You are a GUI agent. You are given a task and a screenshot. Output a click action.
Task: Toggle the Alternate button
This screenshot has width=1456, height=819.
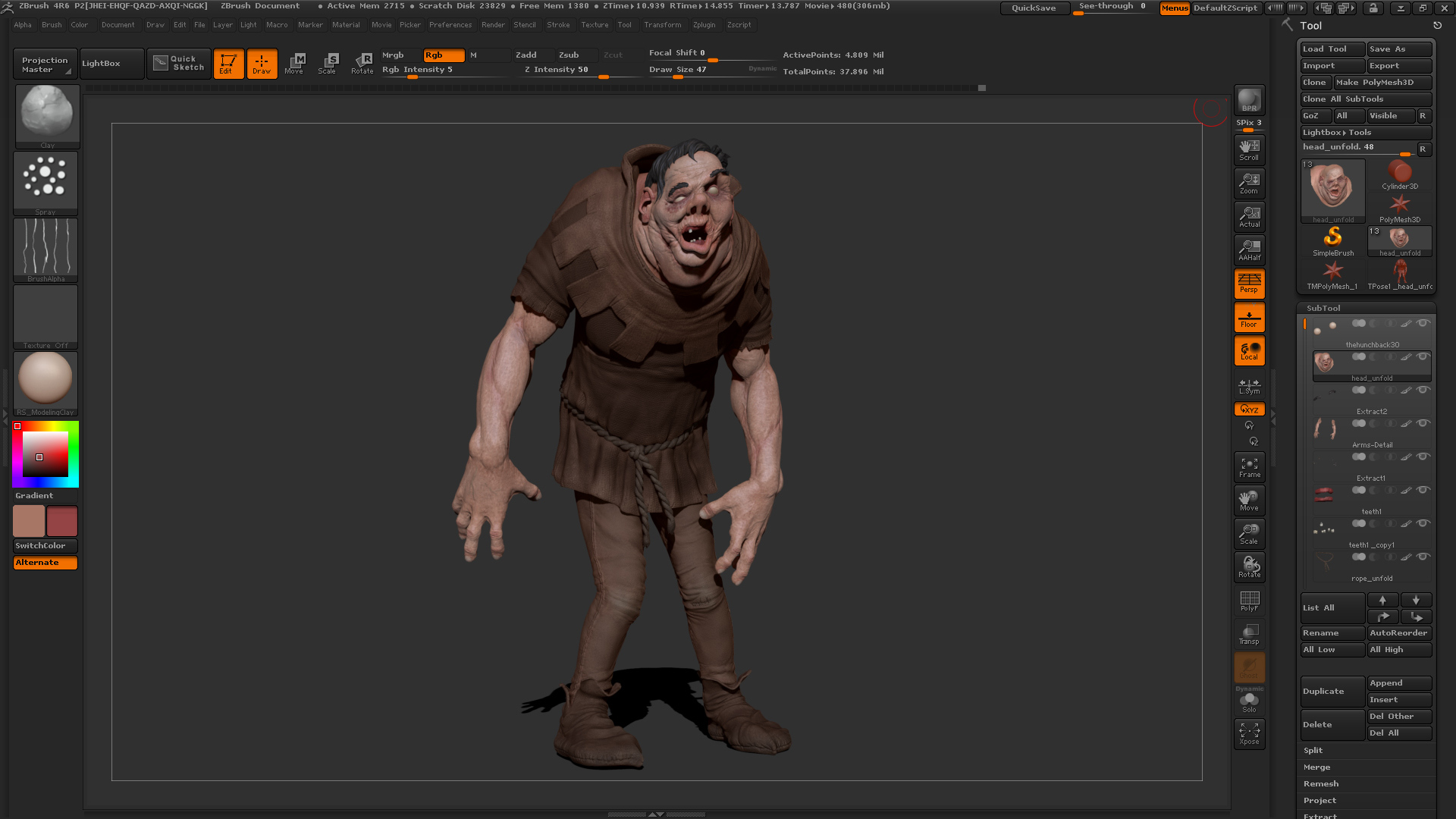(45, 562)
